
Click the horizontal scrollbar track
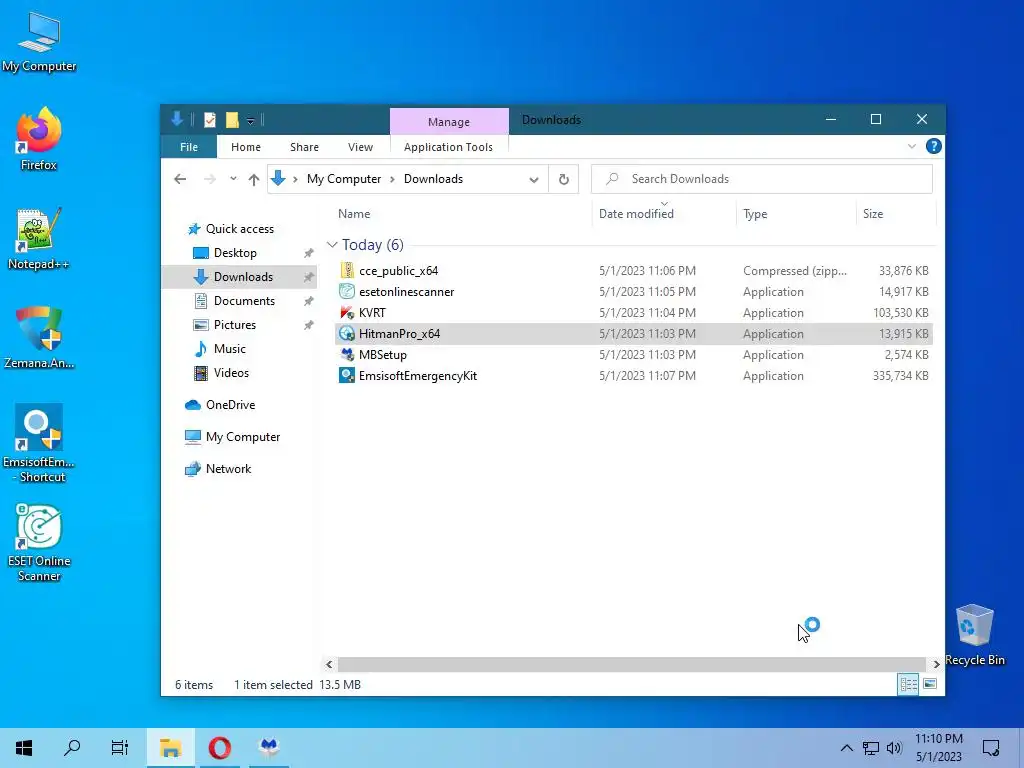point(632,664)
